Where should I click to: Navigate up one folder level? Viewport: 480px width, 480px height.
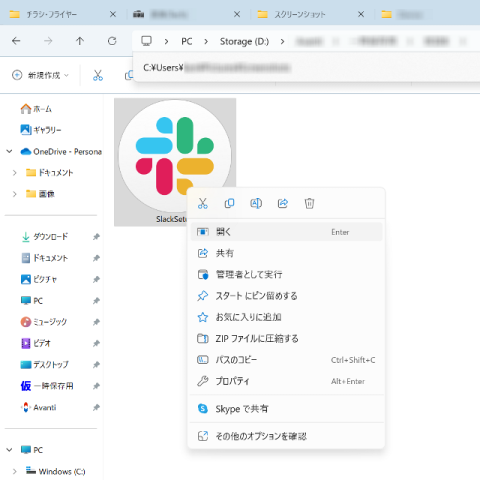pos(80,41)
